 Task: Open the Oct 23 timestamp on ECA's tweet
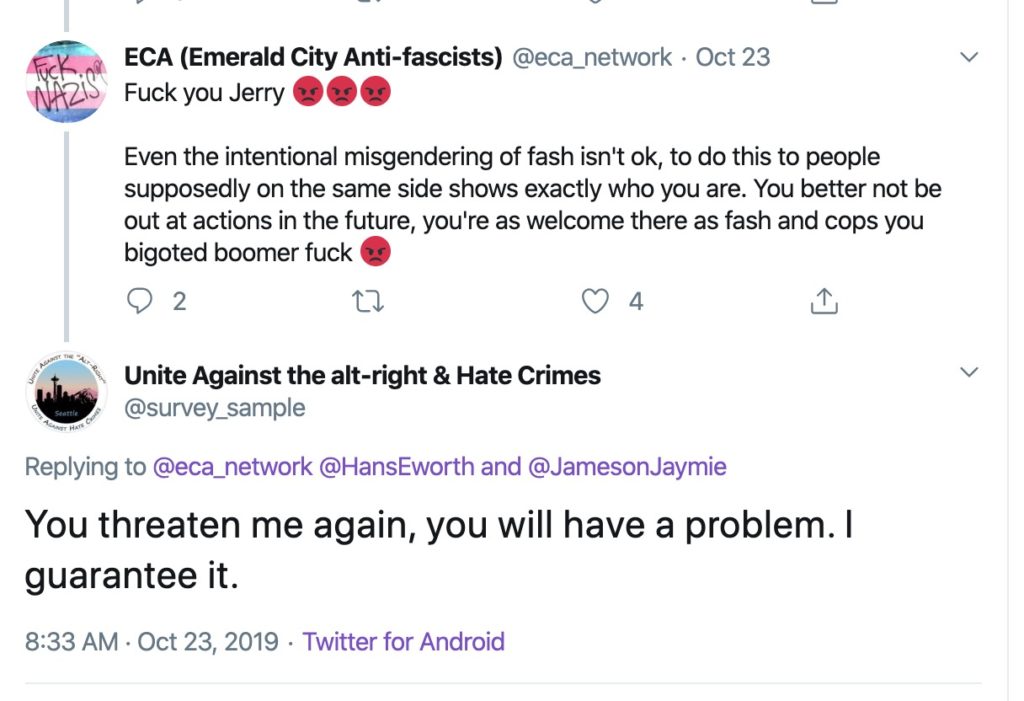733,58
